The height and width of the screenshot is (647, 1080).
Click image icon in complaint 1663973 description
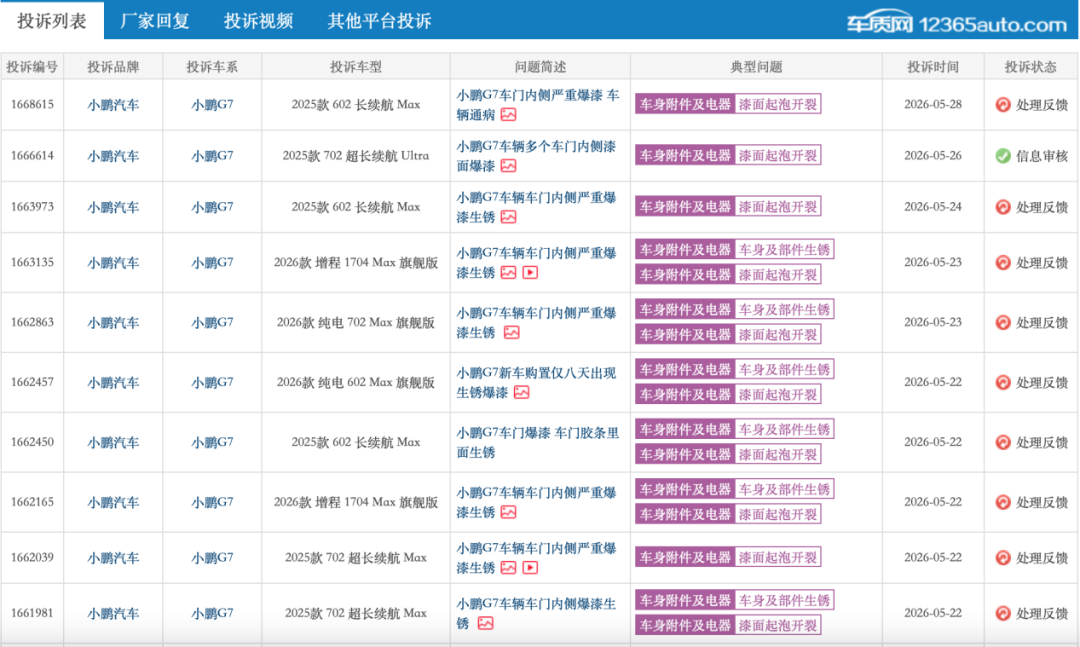pos(508,217)
